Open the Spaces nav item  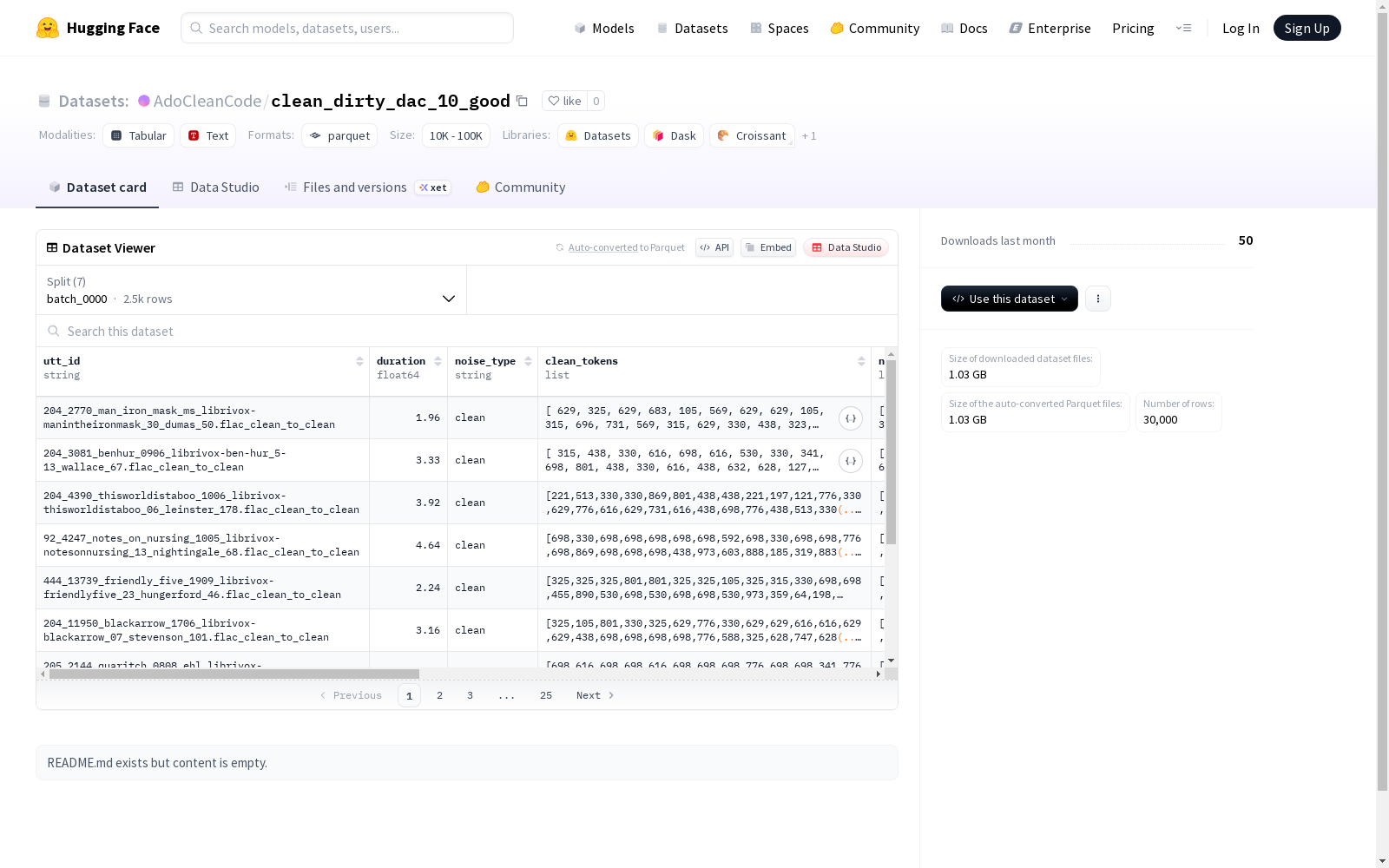point(780,28)
